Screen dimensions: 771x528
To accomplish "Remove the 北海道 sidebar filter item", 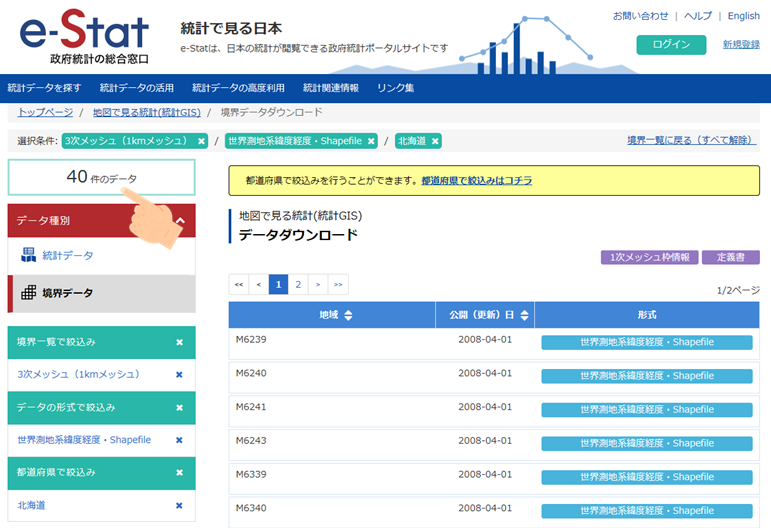I will click(179, 505).
